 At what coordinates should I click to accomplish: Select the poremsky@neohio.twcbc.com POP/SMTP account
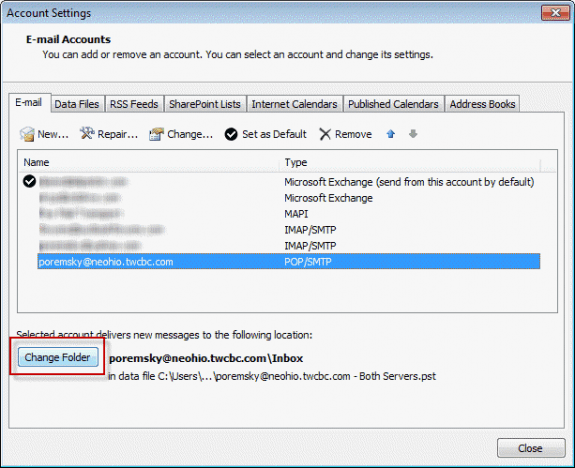click(x=289, y=262)
